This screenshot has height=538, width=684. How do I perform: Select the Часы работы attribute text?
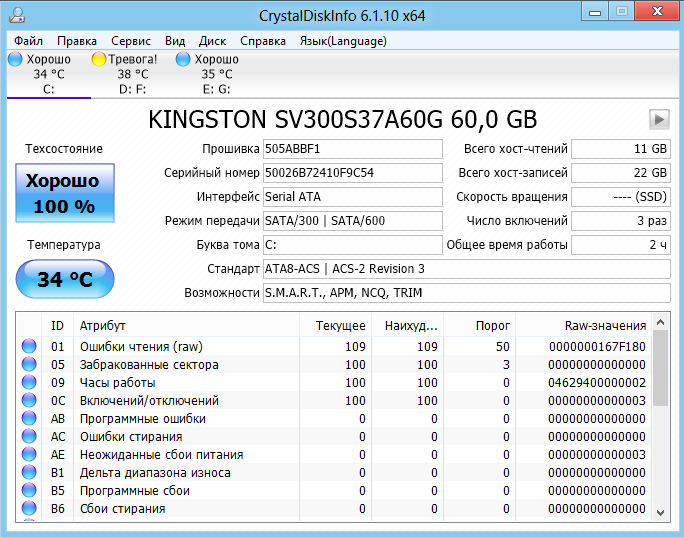[x=117, y=383]
